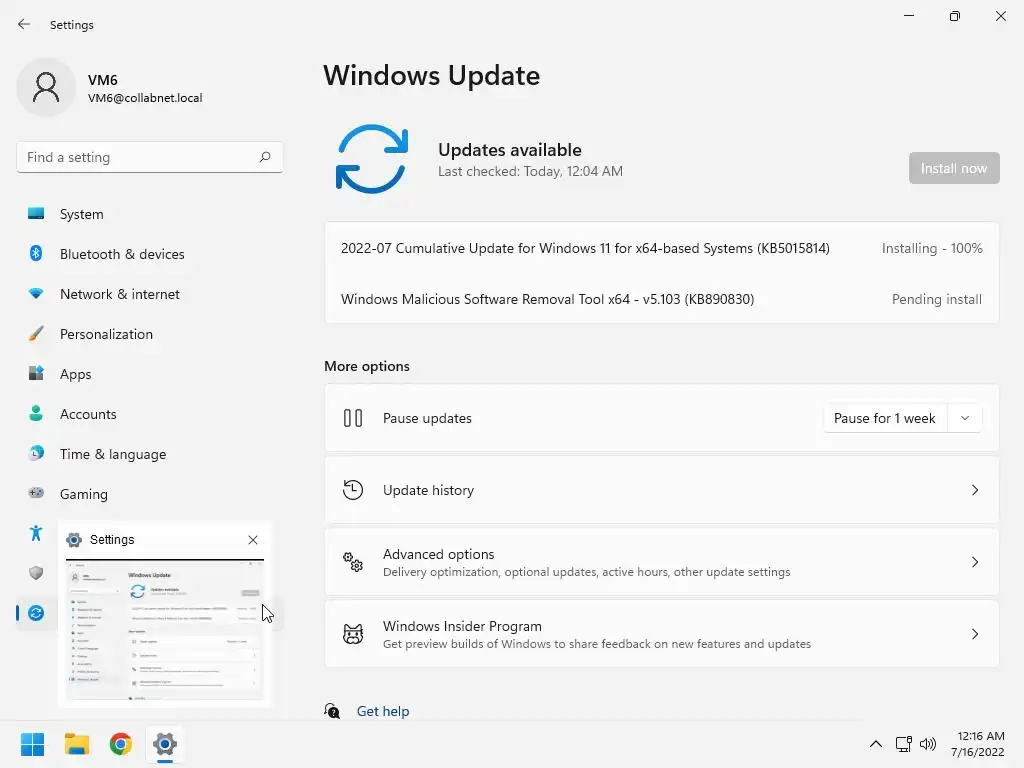Viewport: 1024px width, 768px height.
Task: Click the Pending install status text
Action: (936, 299)
